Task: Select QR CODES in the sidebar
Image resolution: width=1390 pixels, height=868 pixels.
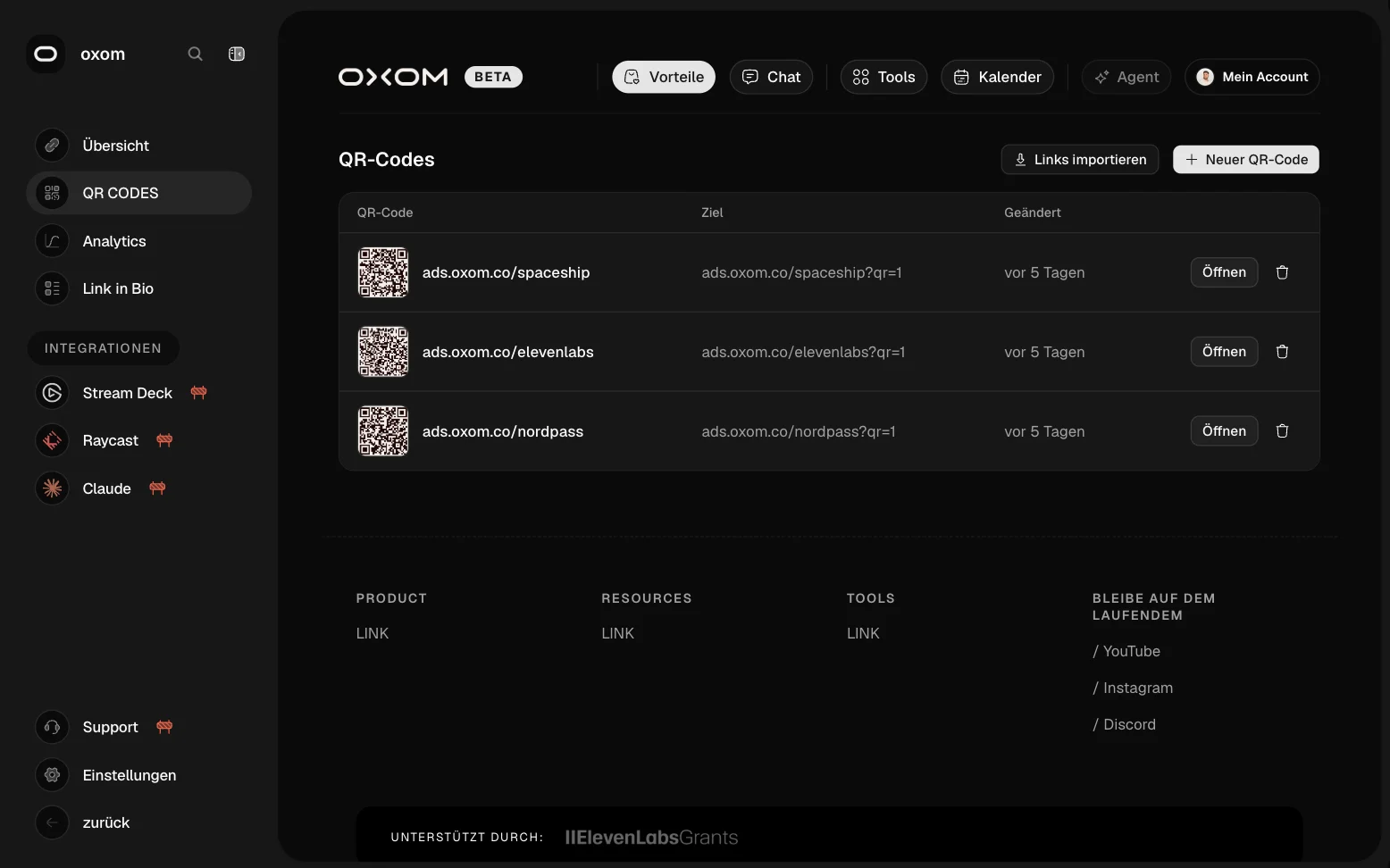Action: 139,193
